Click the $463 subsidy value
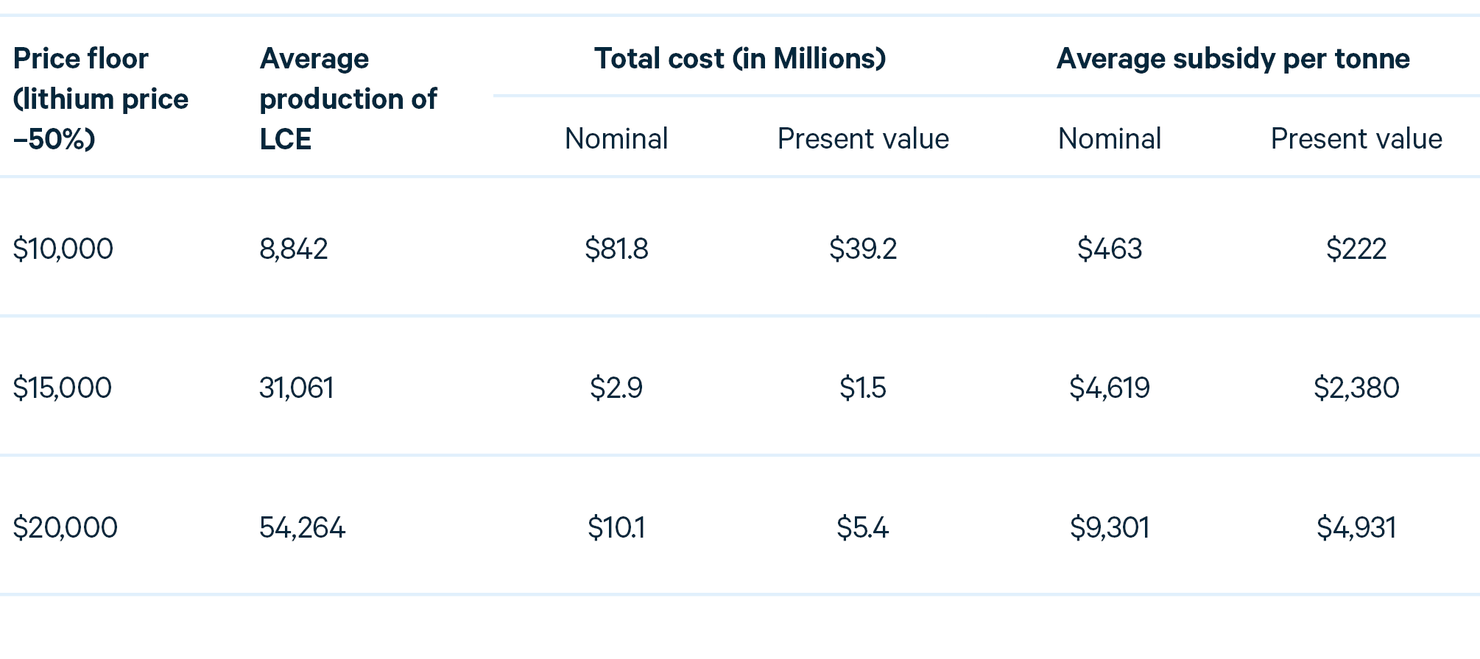Viewport: 1480px width, 659px height. click(1110, 248)
